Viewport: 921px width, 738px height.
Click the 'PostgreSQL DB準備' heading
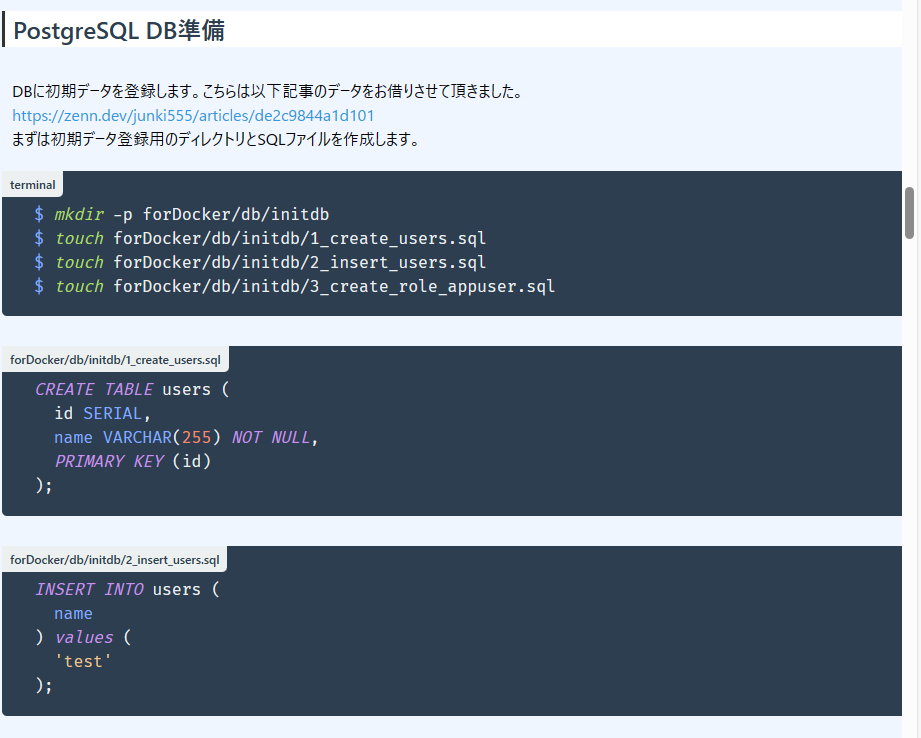point(119,31)
